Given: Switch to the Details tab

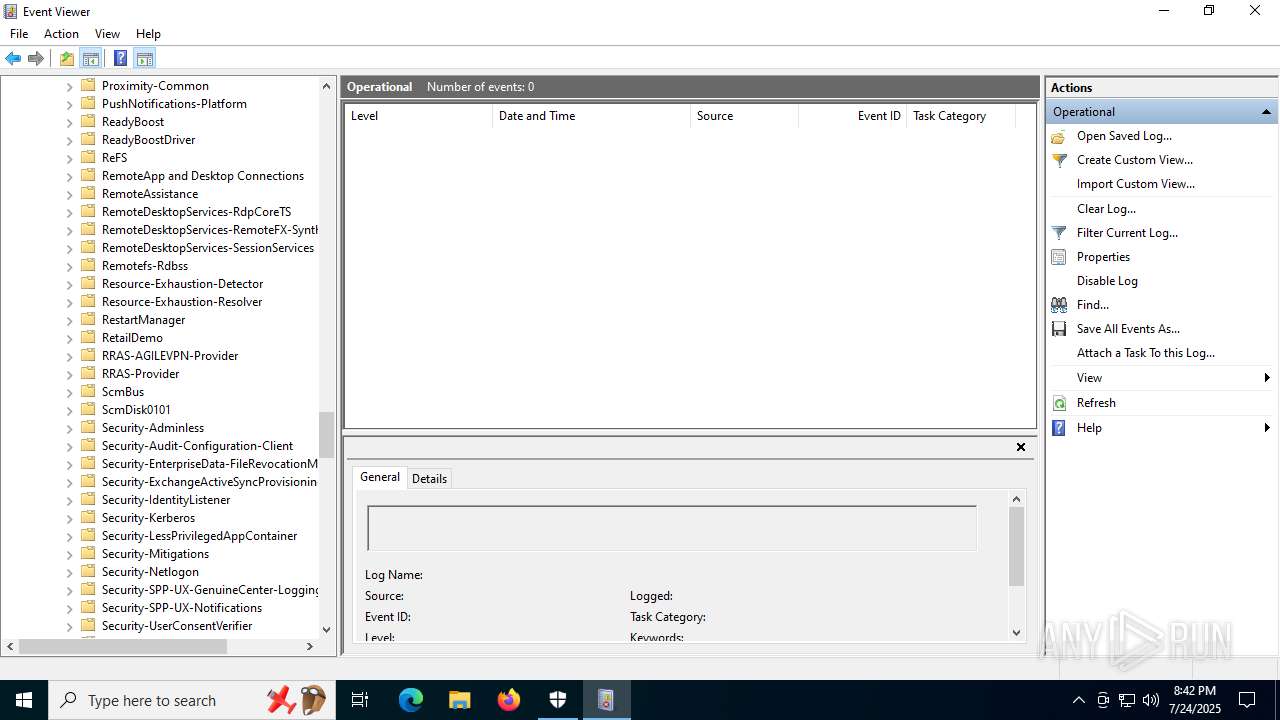Looking at the screenshot, I should 430,479.
